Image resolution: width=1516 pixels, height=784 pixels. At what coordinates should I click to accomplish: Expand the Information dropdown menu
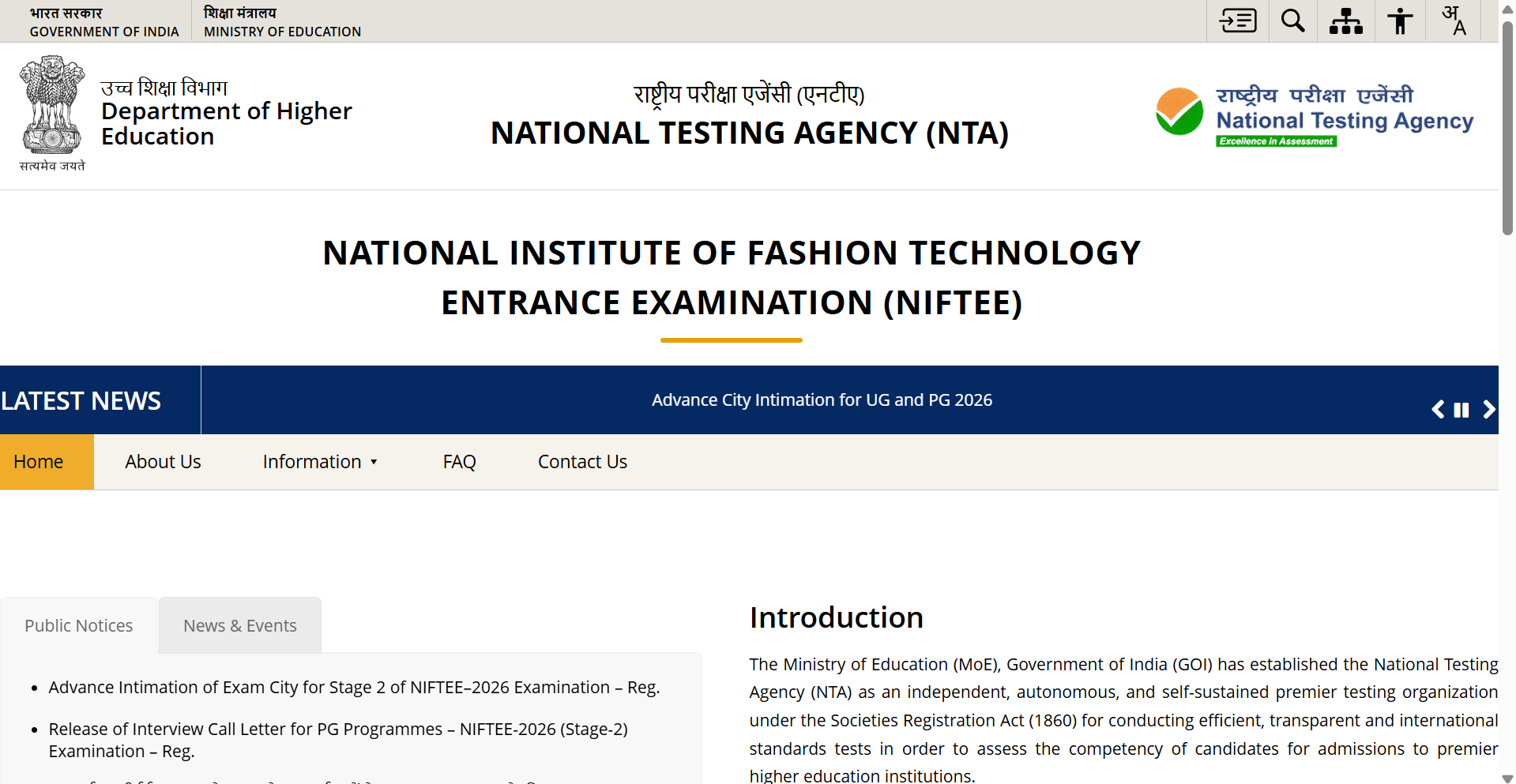click(320, 462)
